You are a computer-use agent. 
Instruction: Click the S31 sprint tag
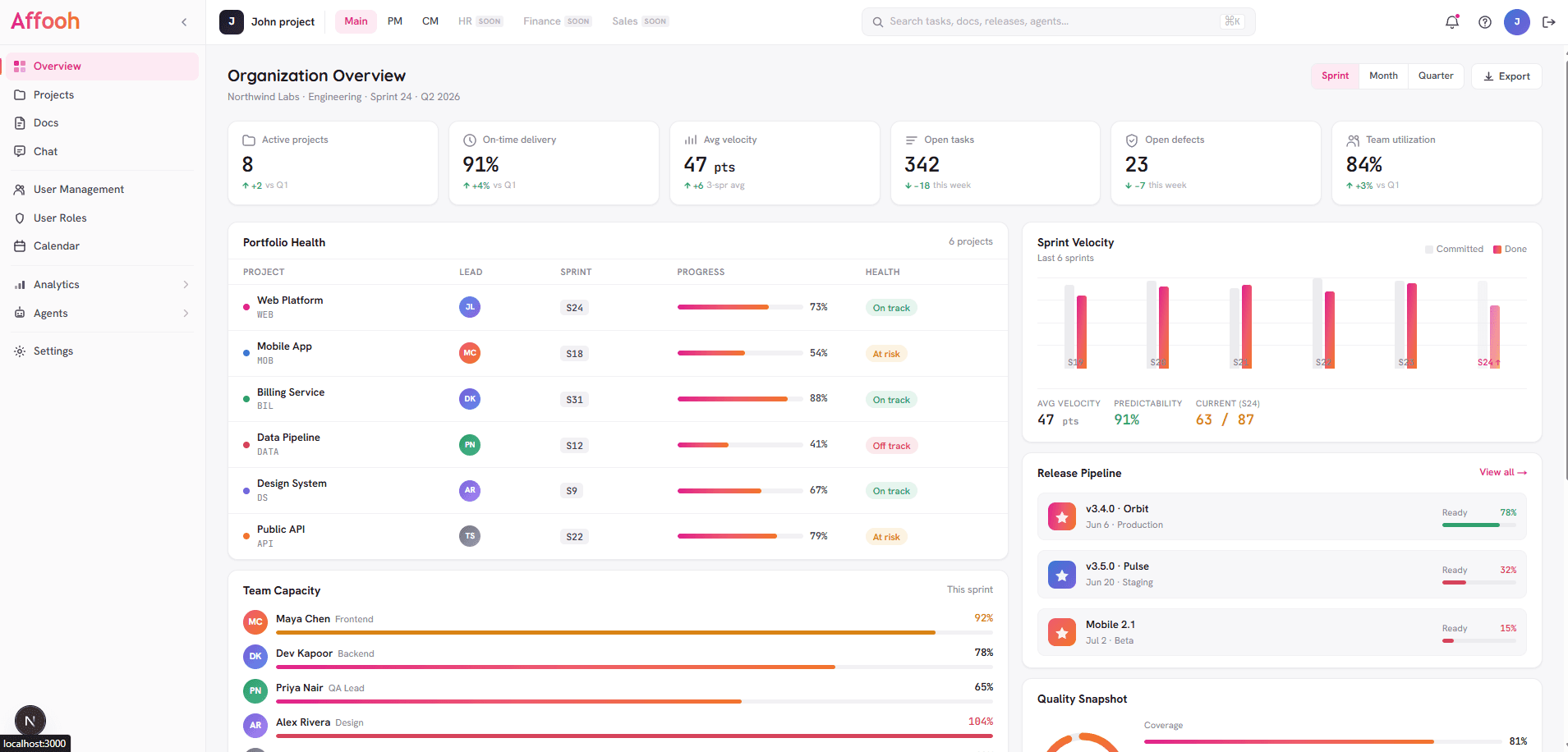pos(575,400)
